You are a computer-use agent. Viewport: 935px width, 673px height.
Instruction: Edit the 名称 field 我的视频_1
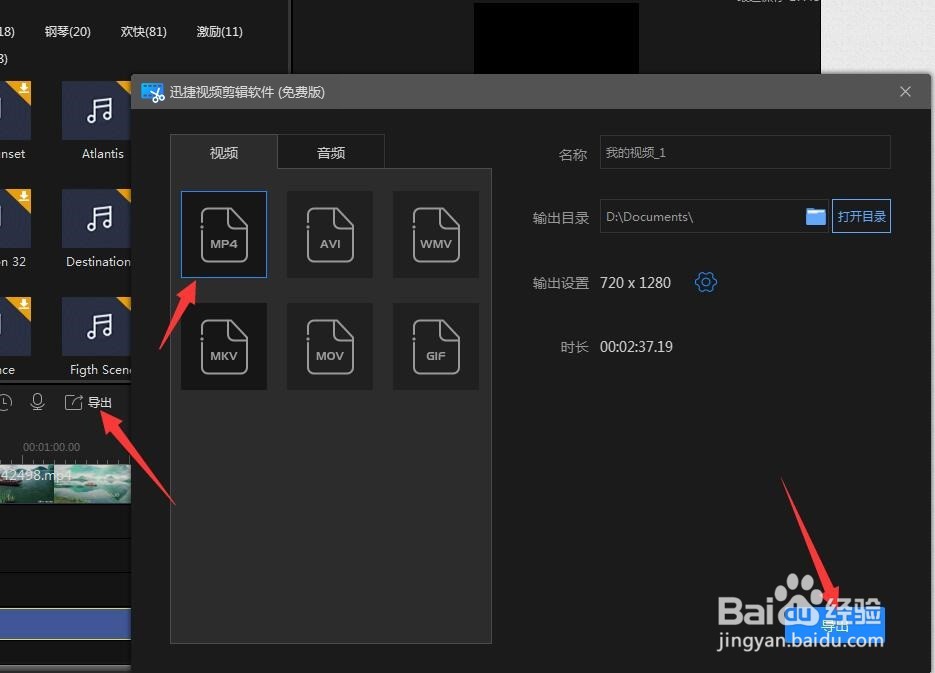pyautogui.click(x=745, y=153)
